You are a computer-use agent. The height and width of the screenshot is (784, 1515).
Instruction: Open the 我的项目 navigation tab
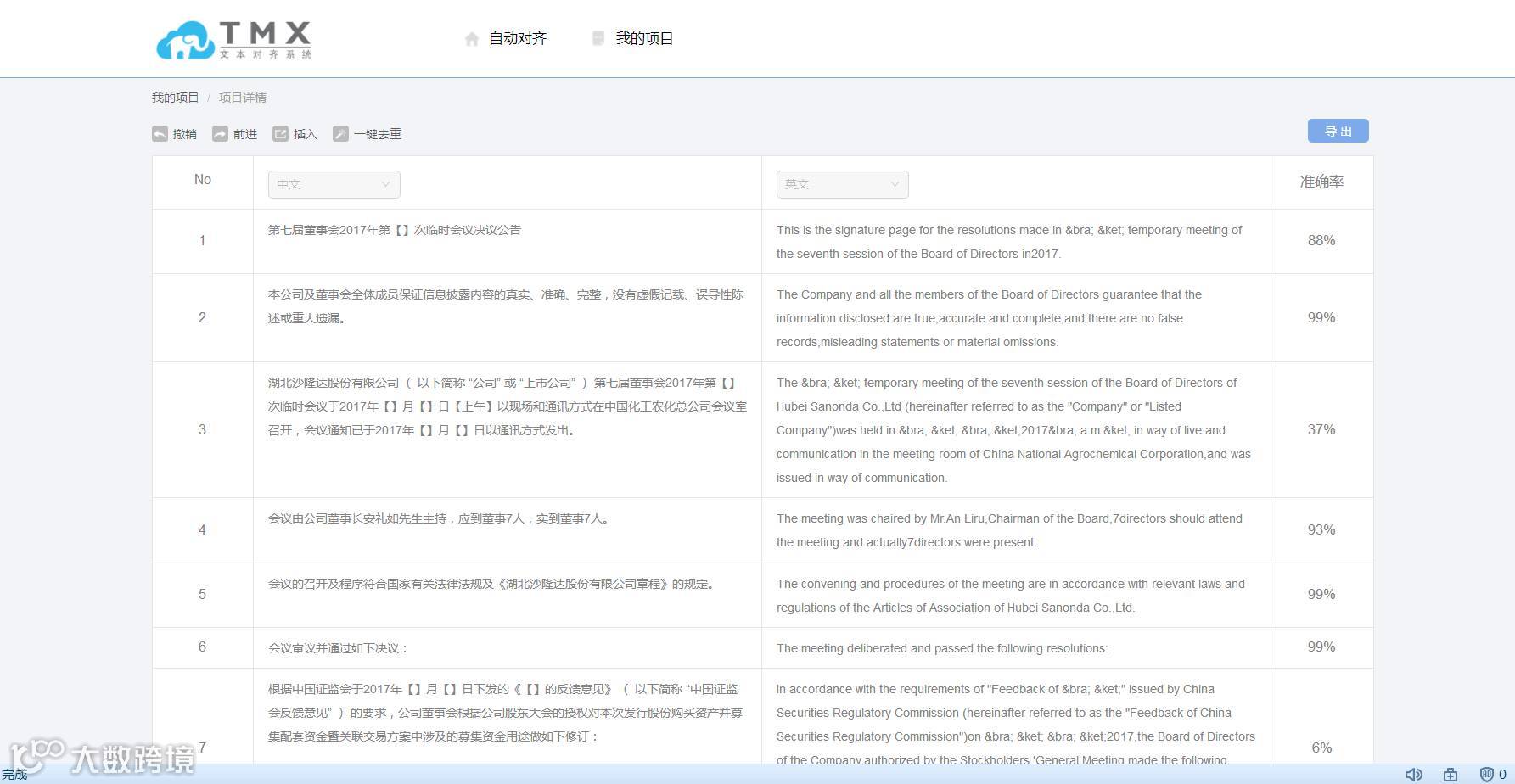(644, 39)
